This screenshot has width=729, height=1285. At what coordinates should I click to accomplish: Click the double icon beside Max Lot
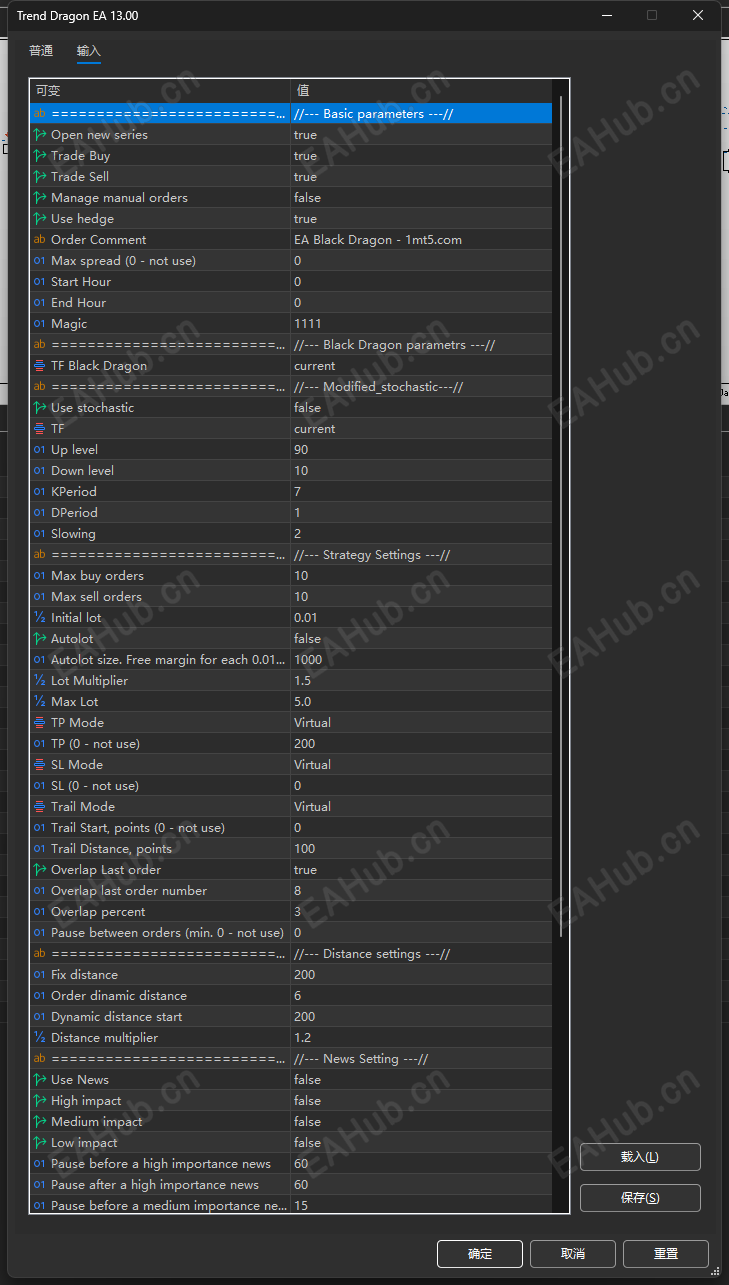pos(40,702)
